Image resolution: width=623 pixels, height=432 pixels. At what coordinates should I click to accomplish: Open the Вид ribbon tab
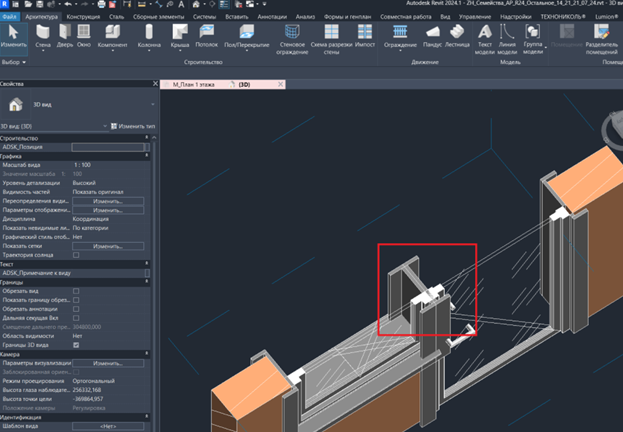(x=445, y=17)
